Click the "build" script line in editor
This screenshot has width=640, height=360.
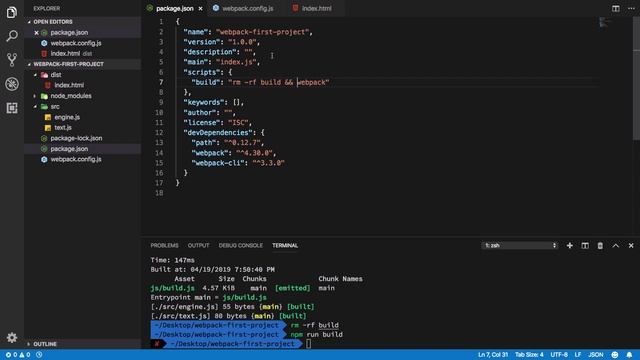tap(260, 82)
